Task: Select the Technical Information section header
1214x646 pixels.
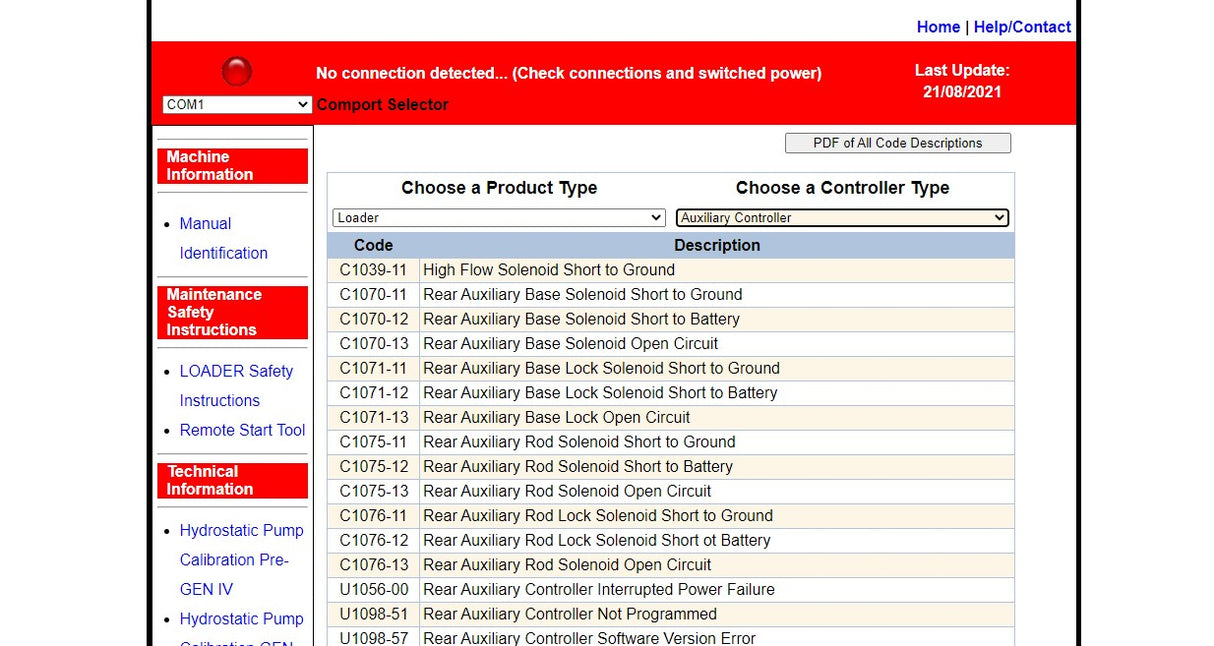Action: (232, 480)
